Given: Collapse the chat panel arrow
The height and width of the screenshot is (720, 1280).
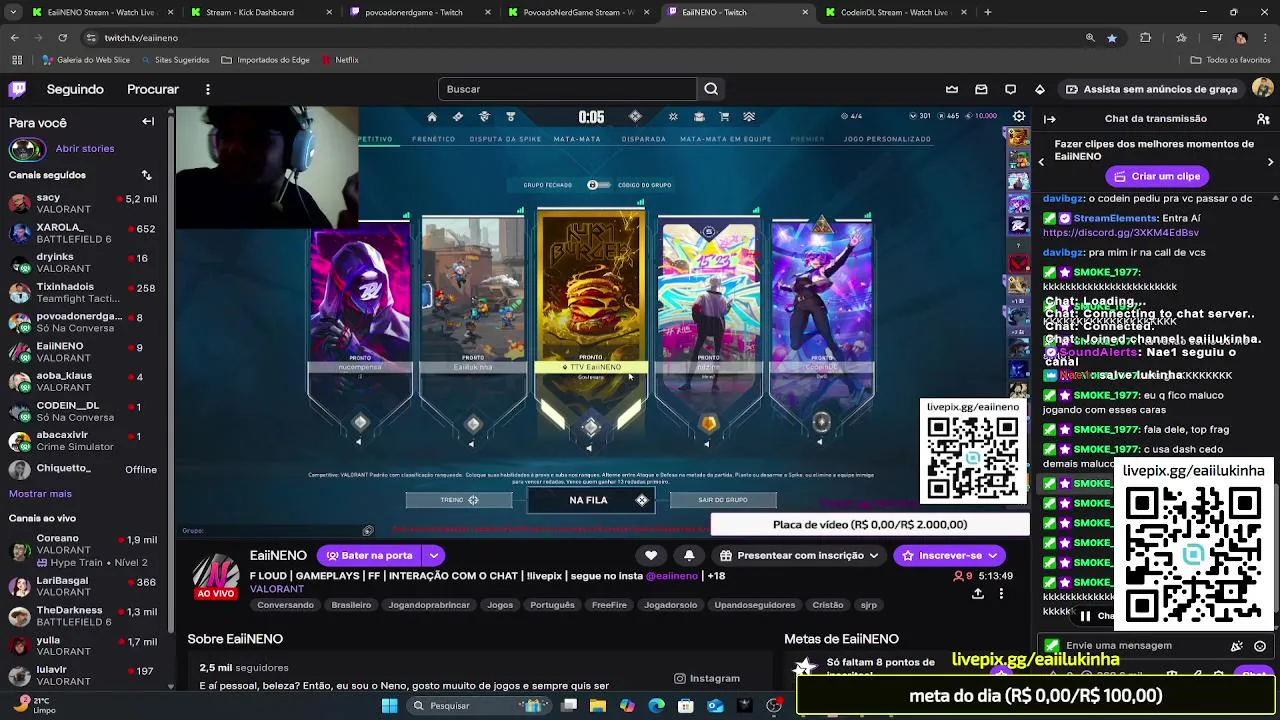Looking at the screenshot, I should coord(1049,118).
